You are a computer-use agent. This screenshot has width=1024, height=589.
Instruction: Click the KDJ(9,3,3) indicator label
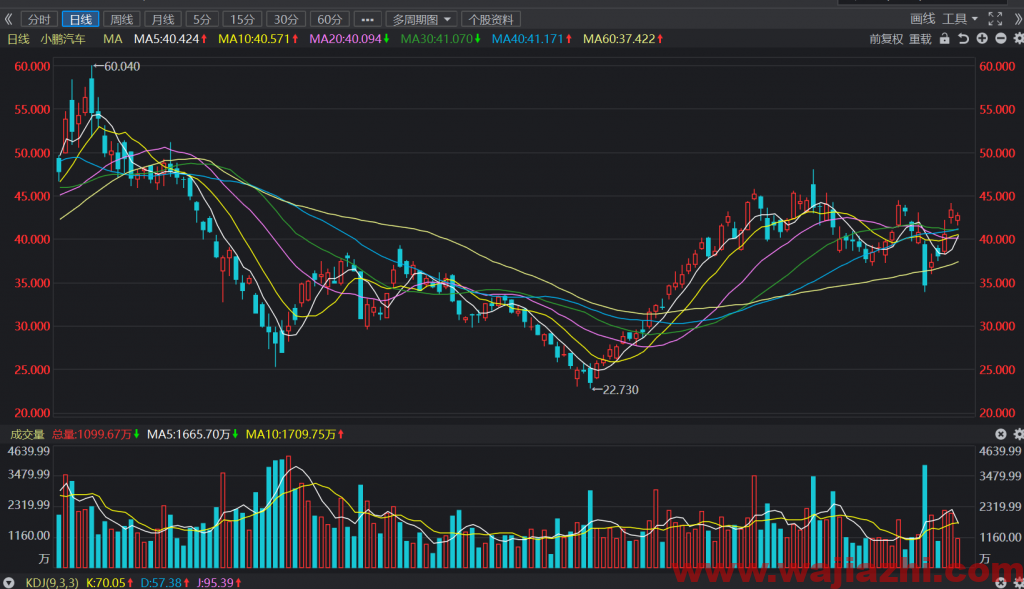(x=52, y=582)
